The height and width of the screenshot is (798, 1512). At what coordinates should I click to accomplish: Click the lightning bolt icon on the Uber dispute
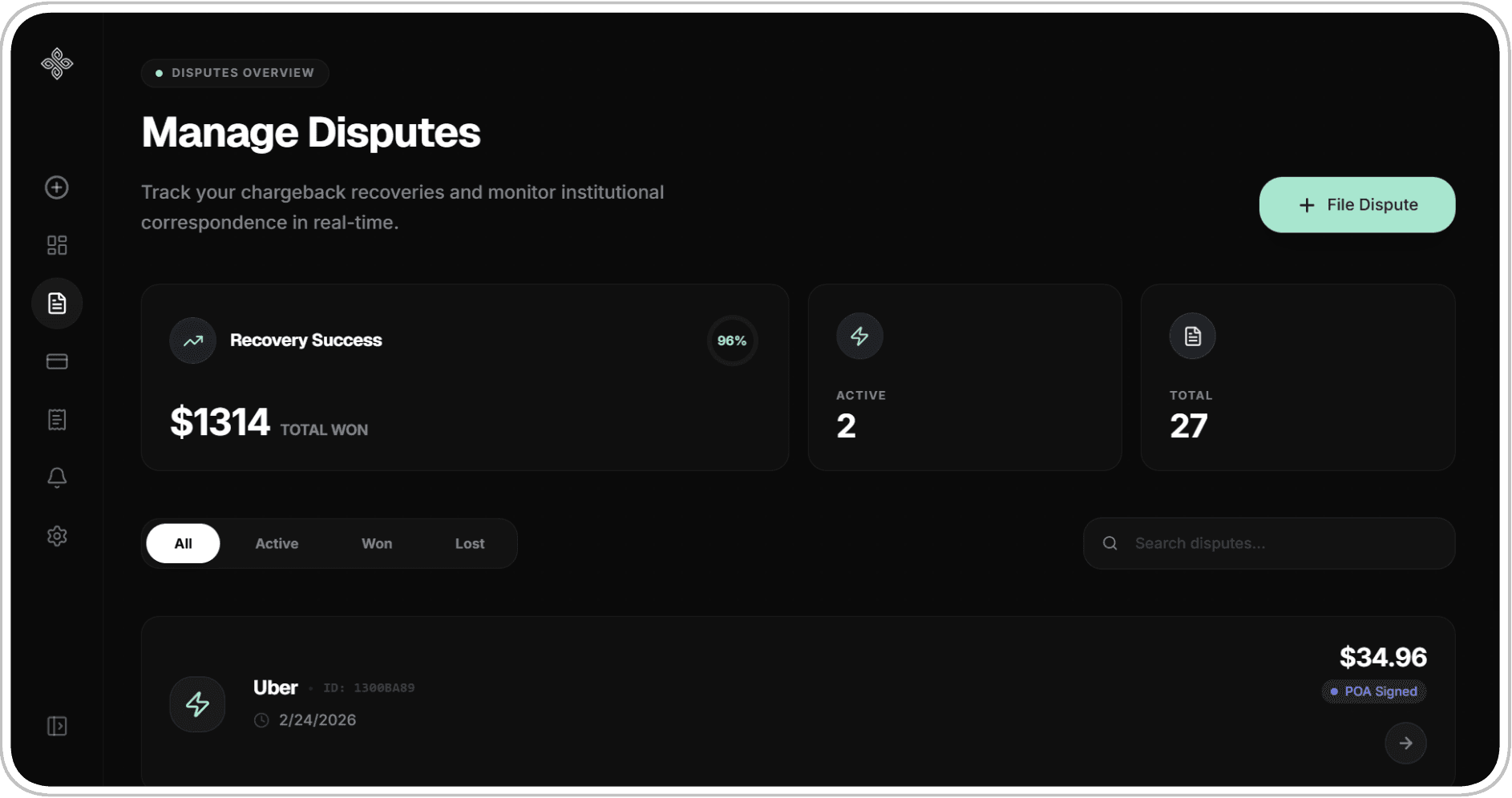[197, 703]
